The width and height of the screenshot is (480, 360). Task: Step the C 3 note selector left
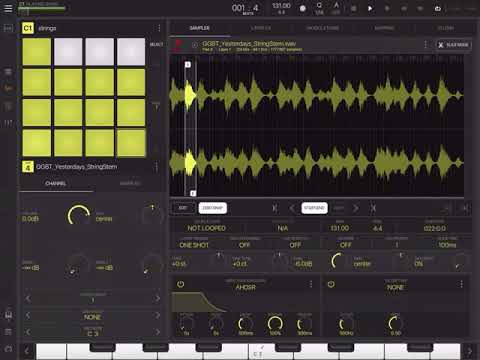28,332
